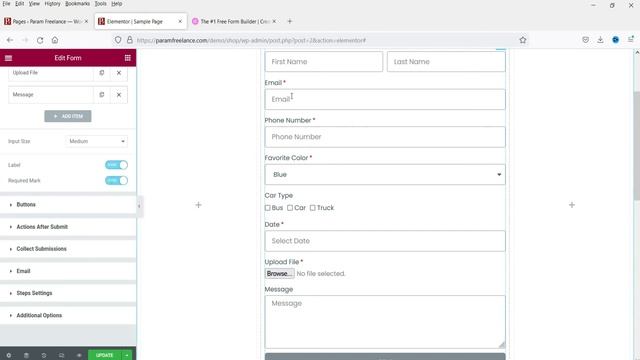Open save options arrow beside Update

point(127,355)
